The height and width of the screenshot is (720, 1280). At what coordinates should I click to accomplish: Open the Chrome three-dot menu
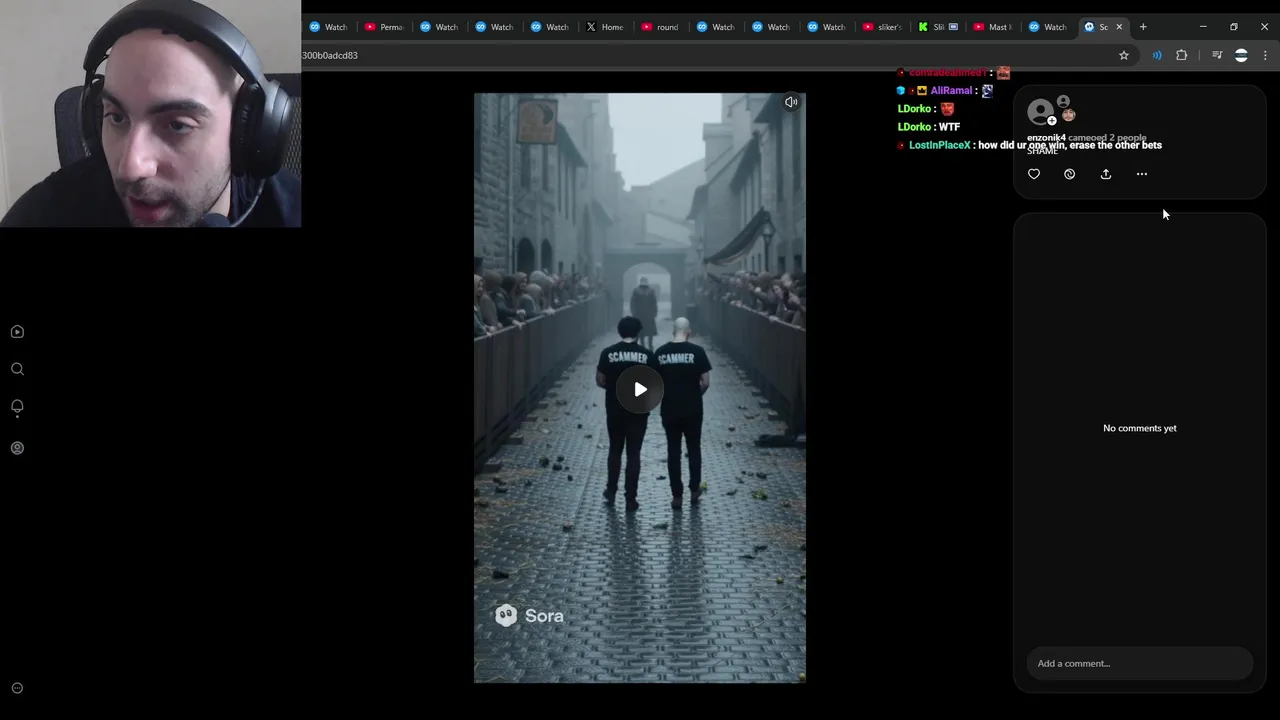(x=1265, y=56)
